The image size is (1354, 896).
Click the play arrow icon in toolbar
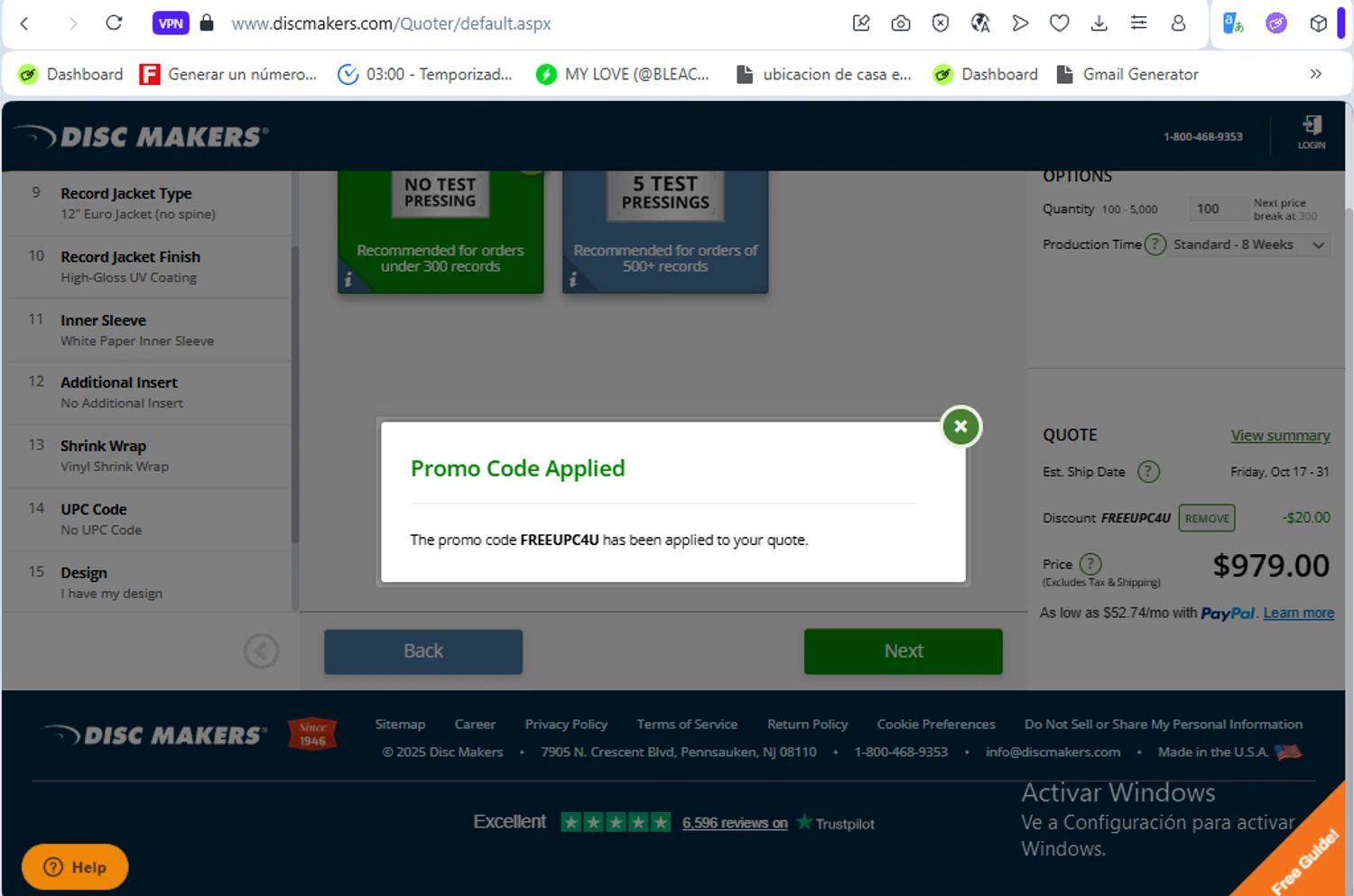click(1020, 23)
